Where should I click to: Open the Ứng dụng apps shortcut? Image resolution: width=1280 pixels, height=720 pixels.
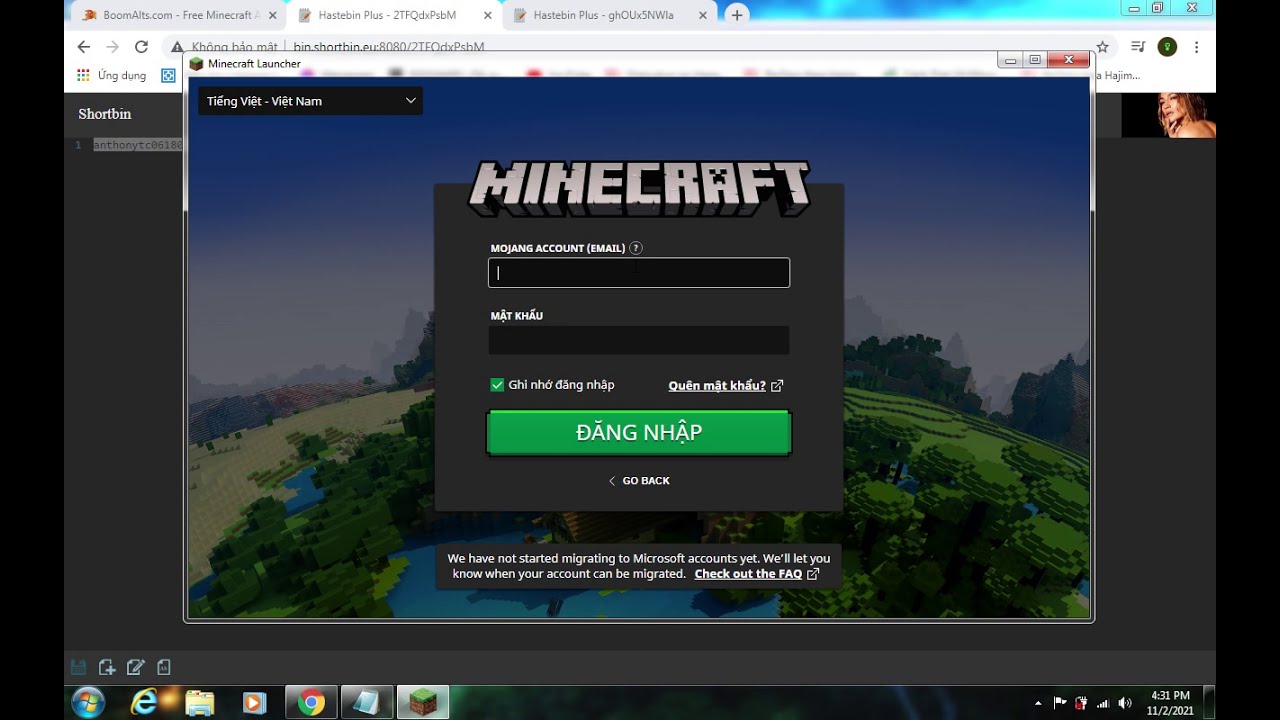[112, 75]
